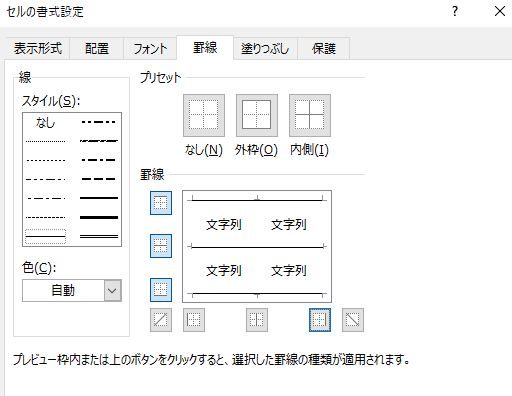
Task: Click the bottom-right 文字列 preview cell
Action: click(289, 270)
